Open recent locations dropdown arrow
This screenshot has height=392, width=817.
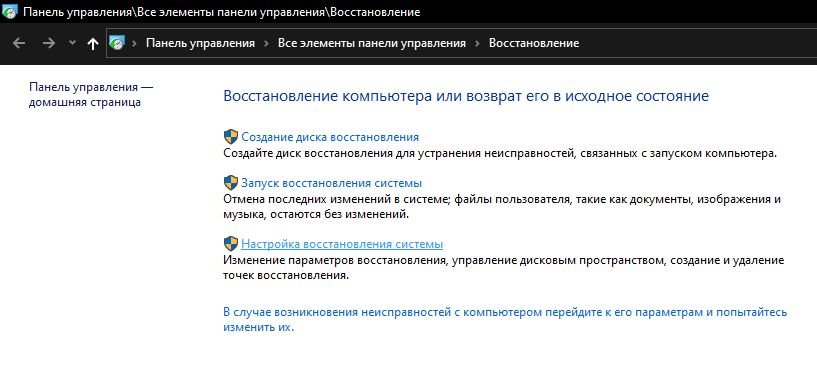click(72, 43)
